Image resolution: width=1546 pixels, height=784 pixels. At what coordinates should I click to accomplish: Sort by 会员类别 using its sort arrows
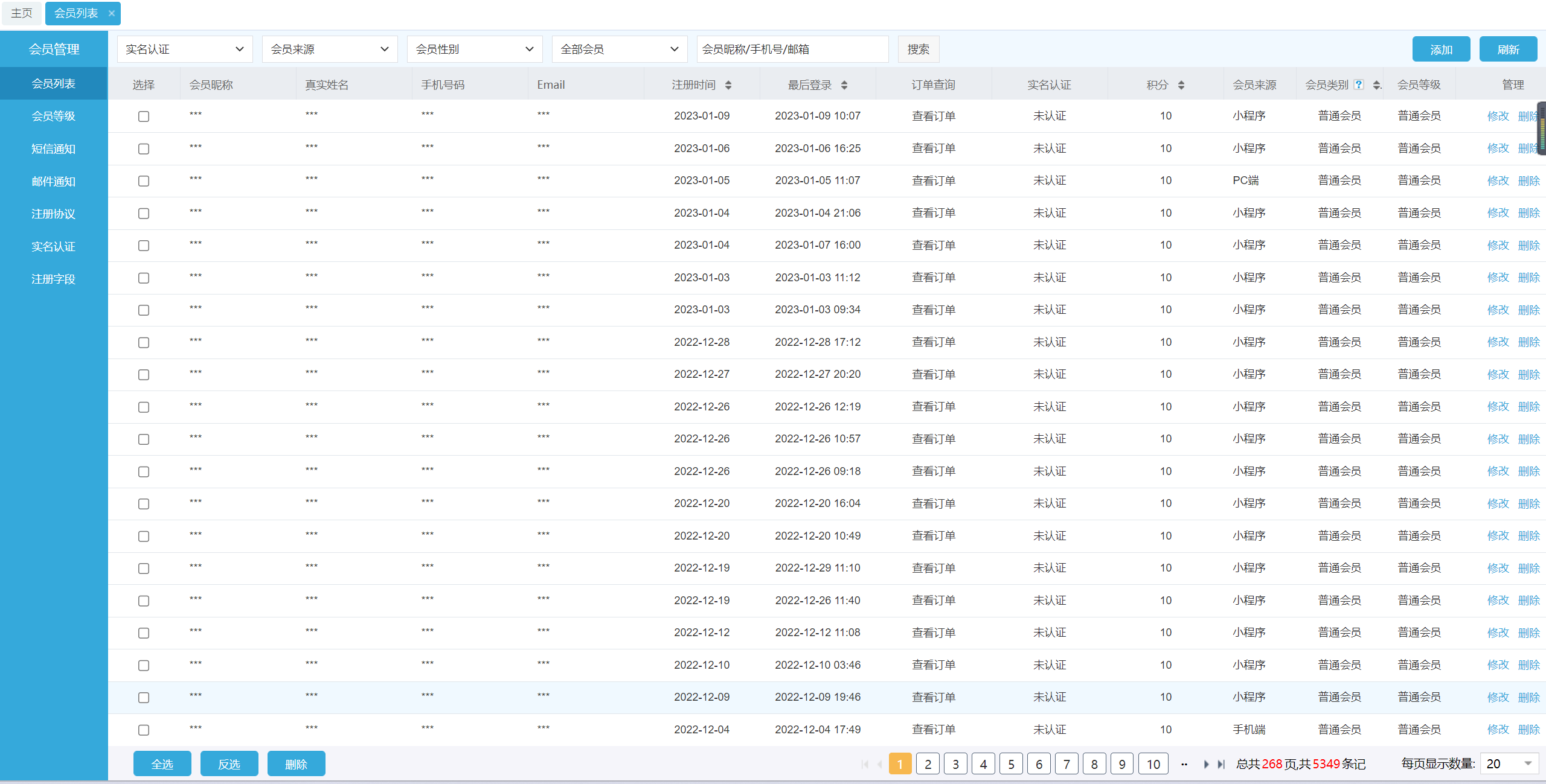(x=1376, y=85)
